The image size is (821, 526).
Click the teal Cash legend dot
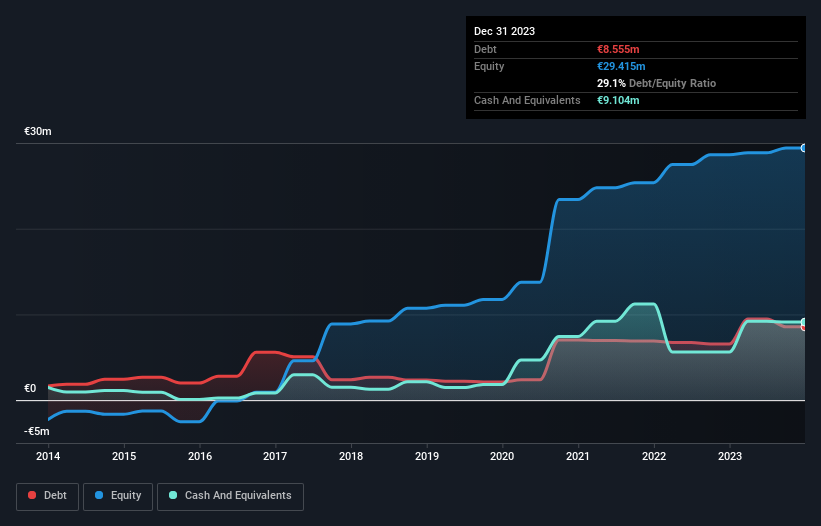pos(173,495)
